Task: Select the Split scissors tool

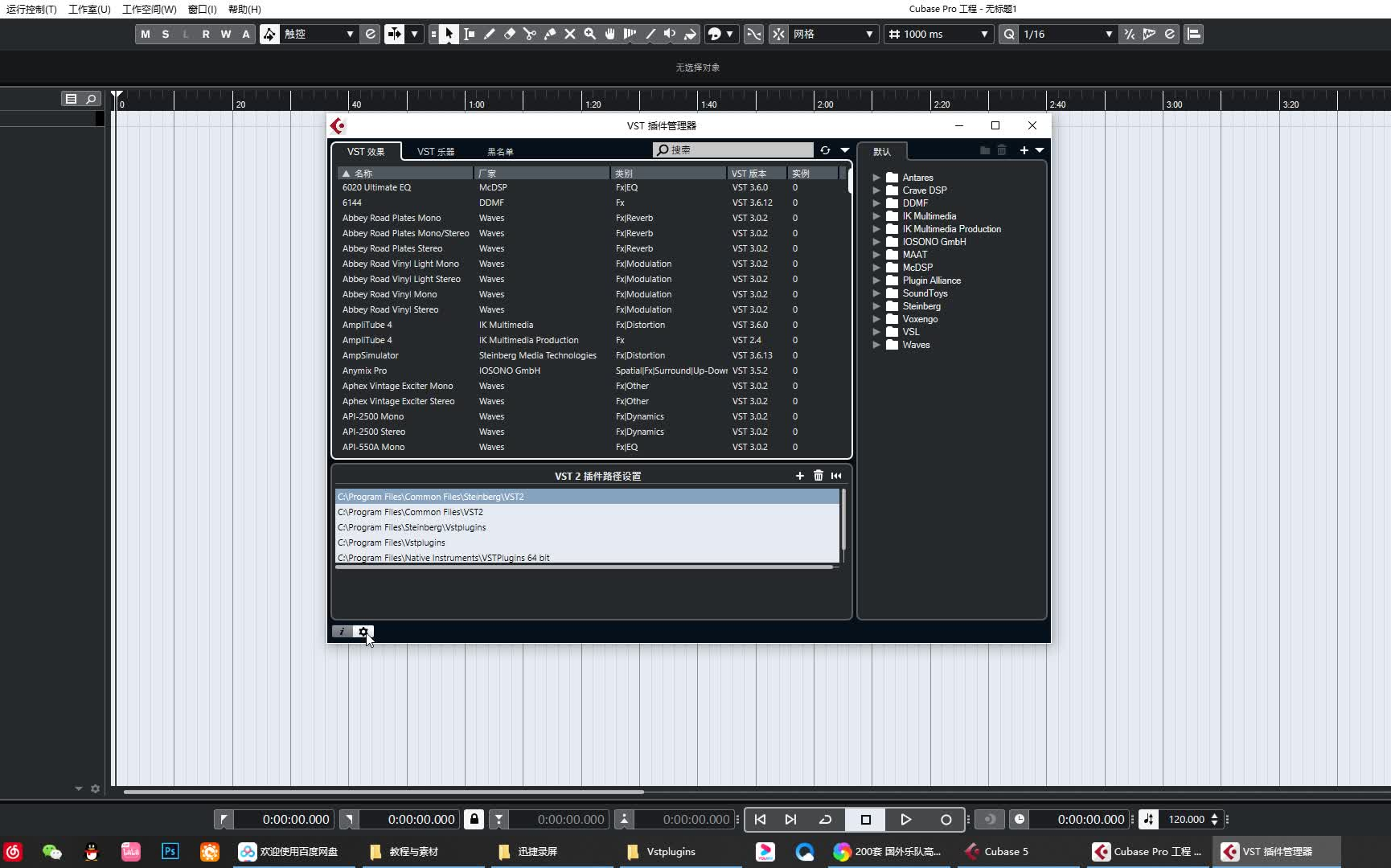Action: 530,34
